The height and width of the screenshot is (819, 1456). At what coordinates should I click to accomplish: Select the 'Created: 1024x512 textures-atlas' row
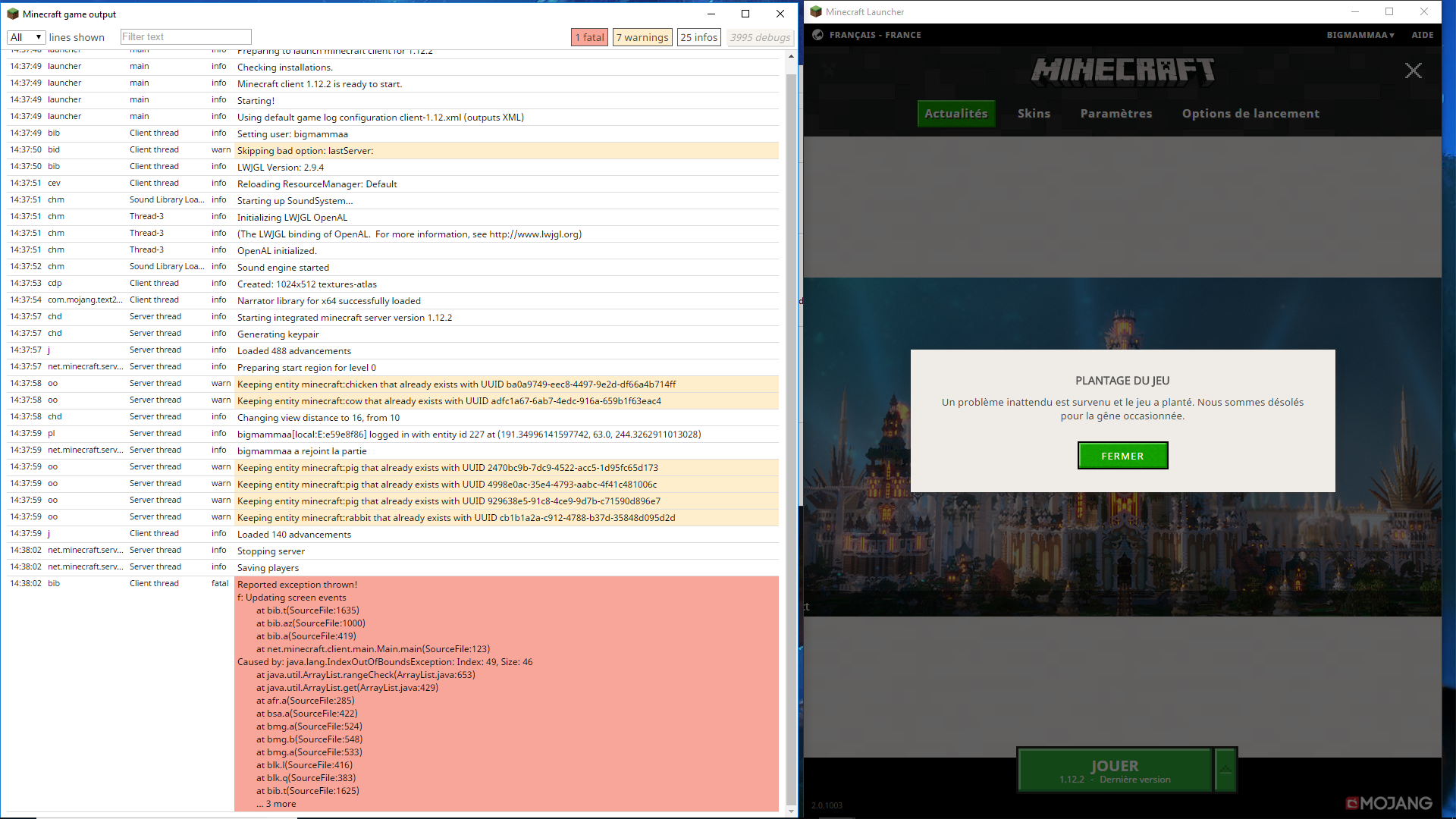393,284
